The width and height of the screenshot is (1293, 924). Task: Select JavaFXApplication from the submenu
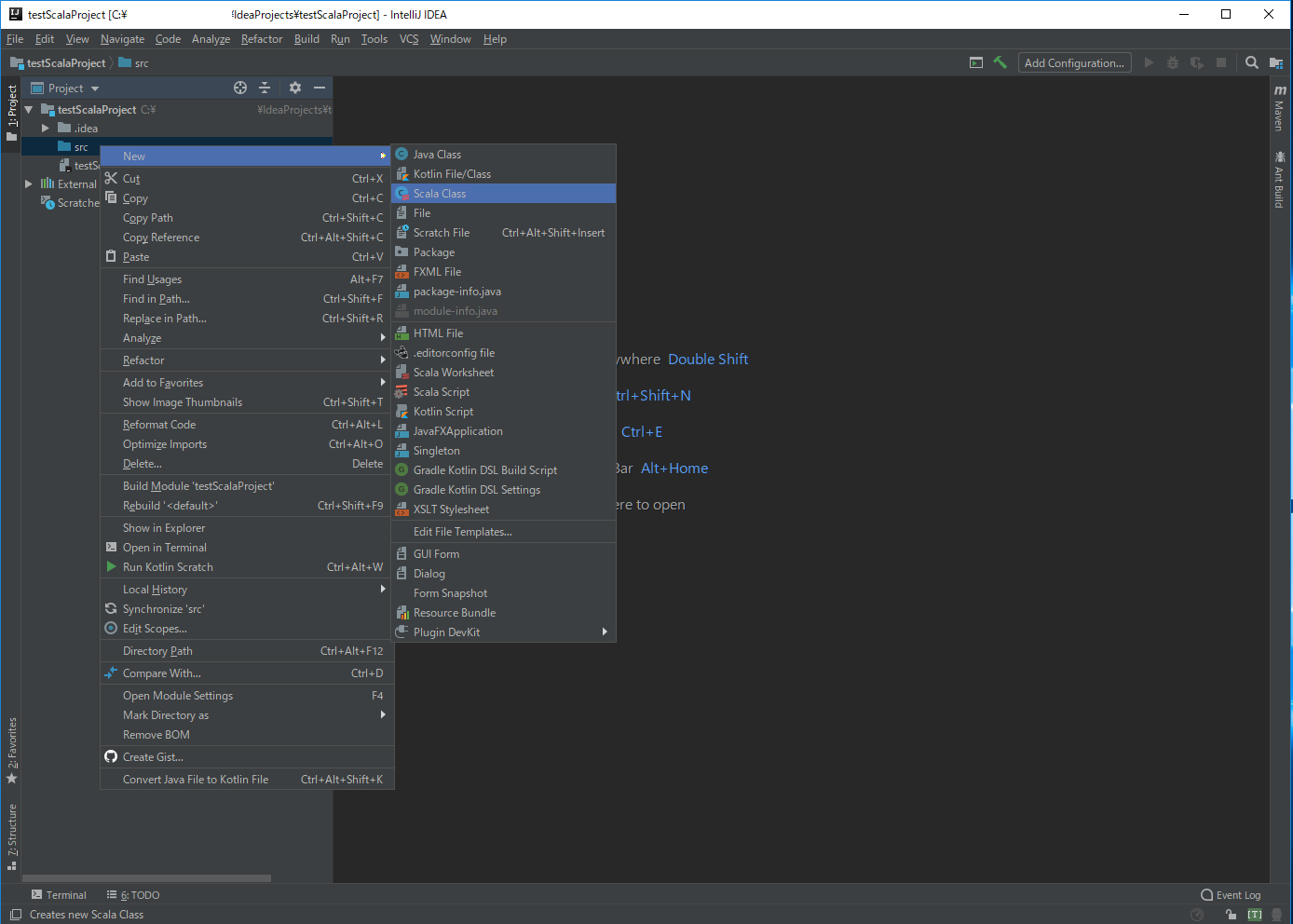[504, 431]
